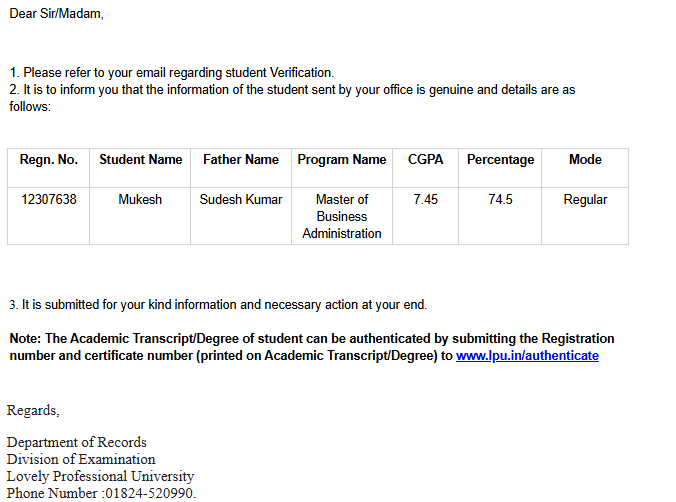Click the Program Name column header
The width and height of the screenshot is (676, 502).
[x=342, y=159]
